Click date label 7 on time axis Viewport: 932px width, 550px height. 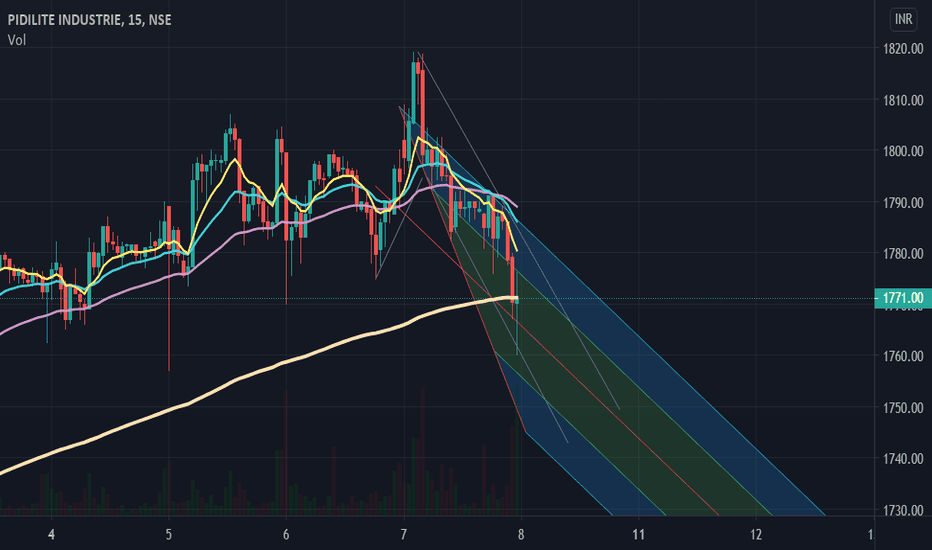pos(404,534)
